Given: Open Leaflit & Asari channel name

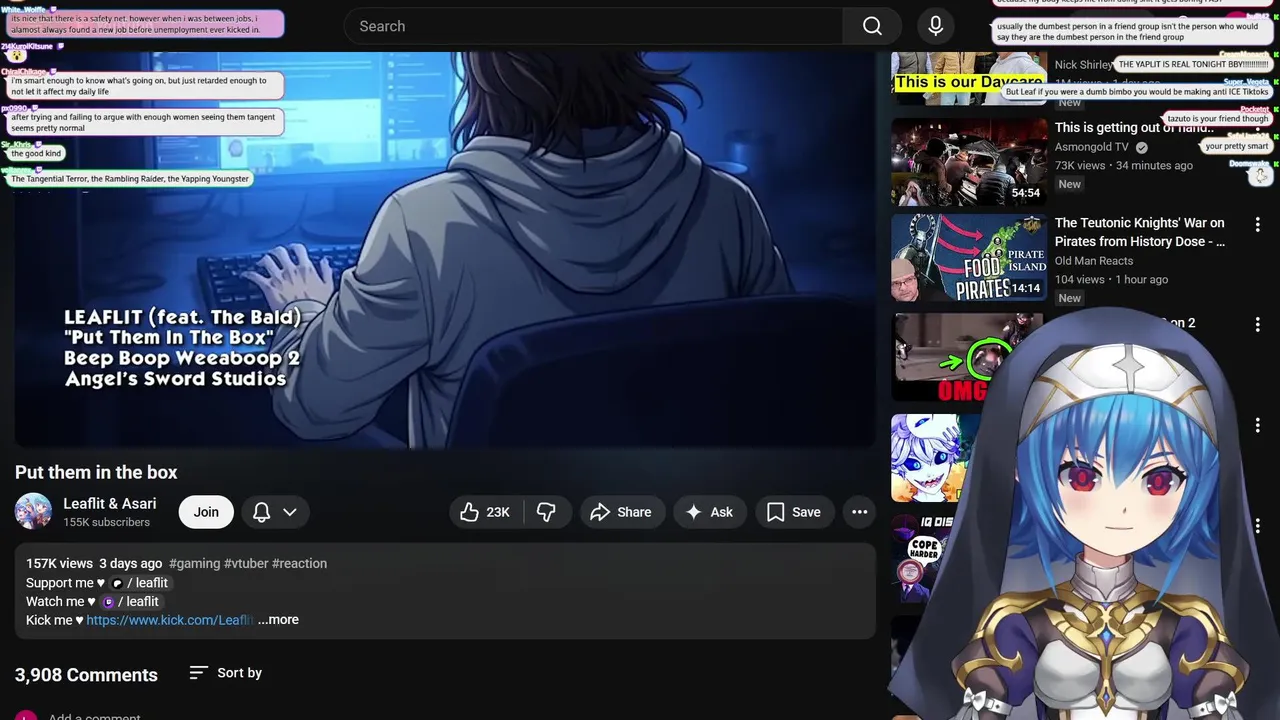Looking at the screenshot, I should tap(110, 503).
